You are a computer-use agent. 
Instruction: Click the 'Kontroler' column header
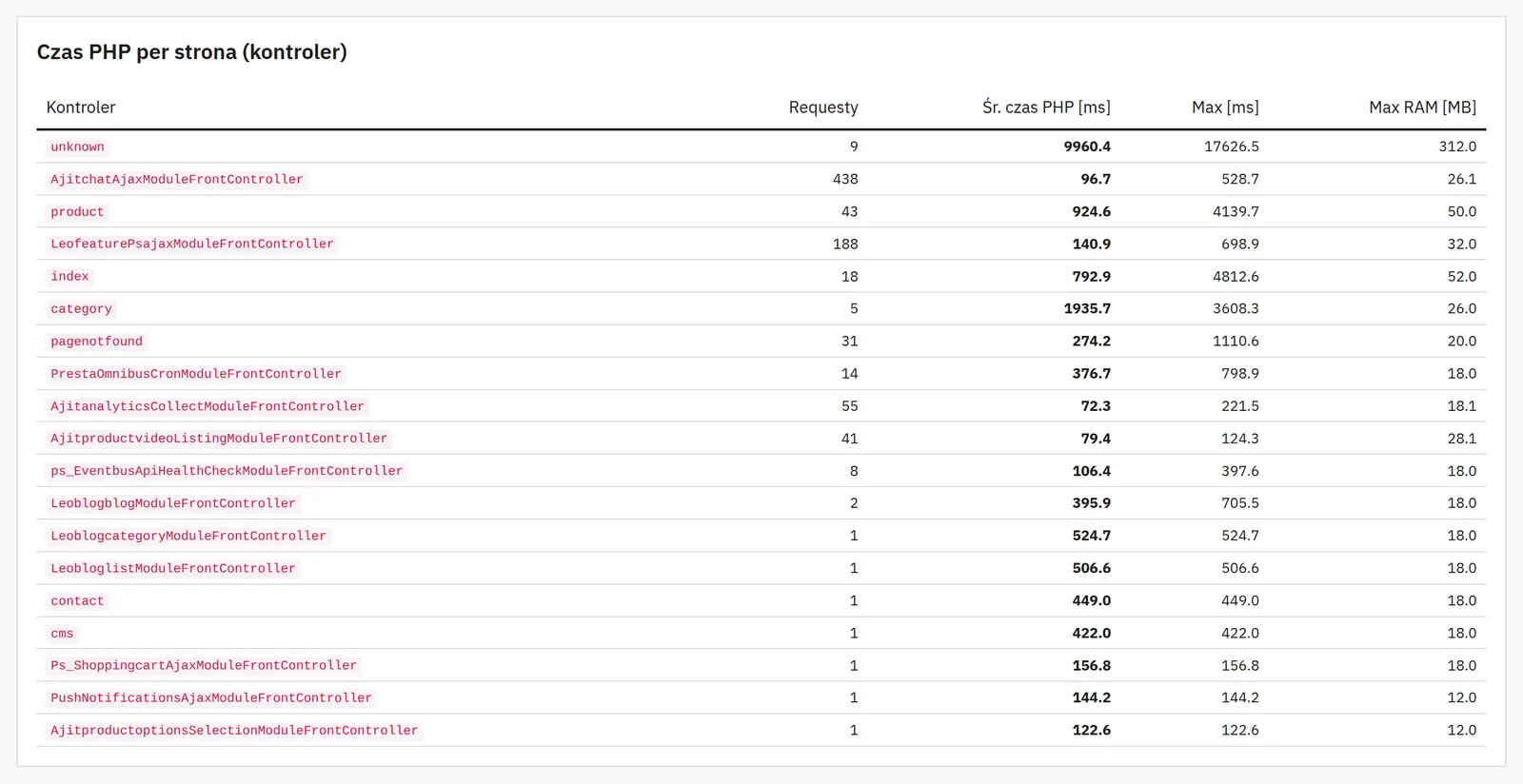(81, 108)
